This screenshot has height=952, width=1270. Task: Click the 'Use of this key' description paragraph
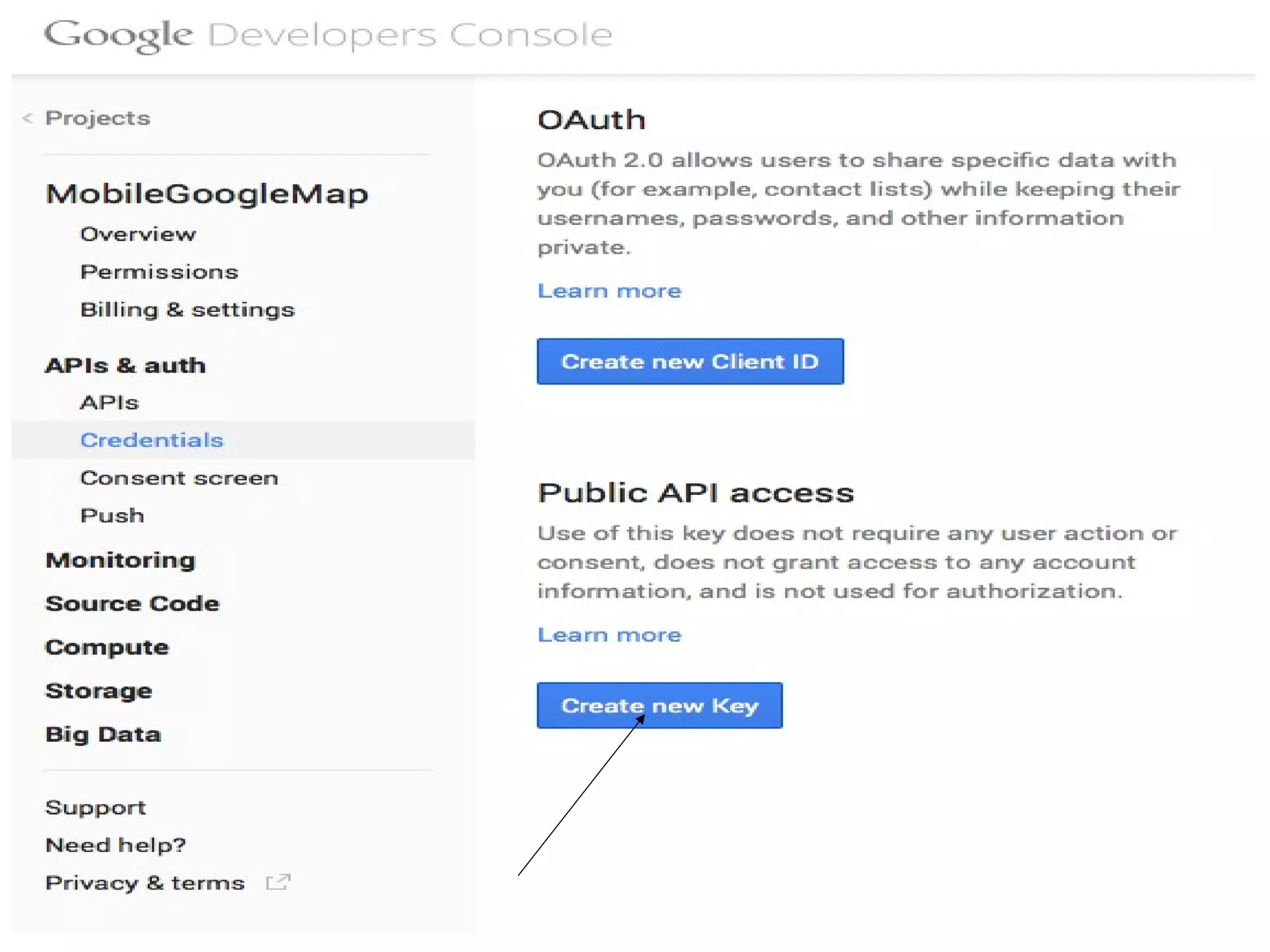[x=856, y=562]
